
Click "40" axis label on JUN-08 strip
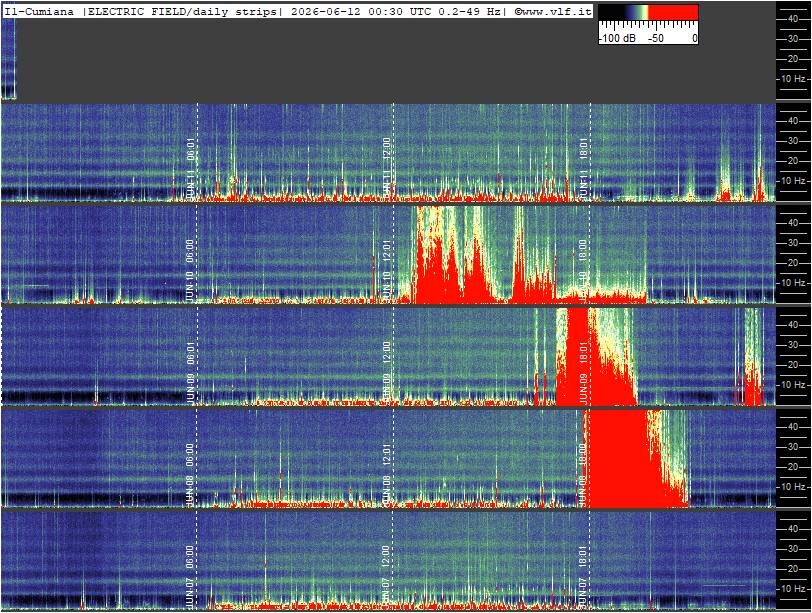793,427
